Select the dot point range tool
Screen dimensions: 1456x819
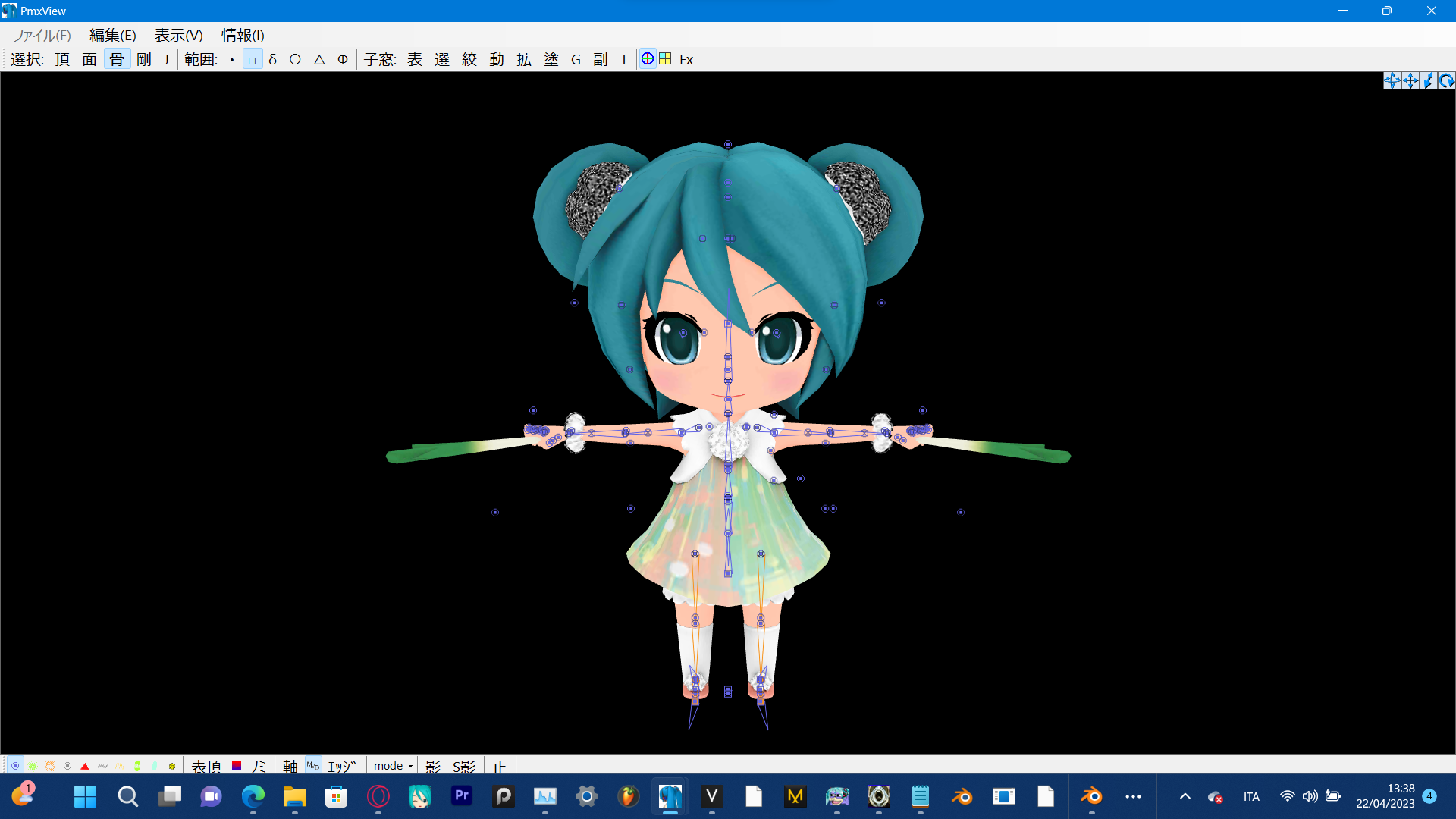tap(231, 59)
